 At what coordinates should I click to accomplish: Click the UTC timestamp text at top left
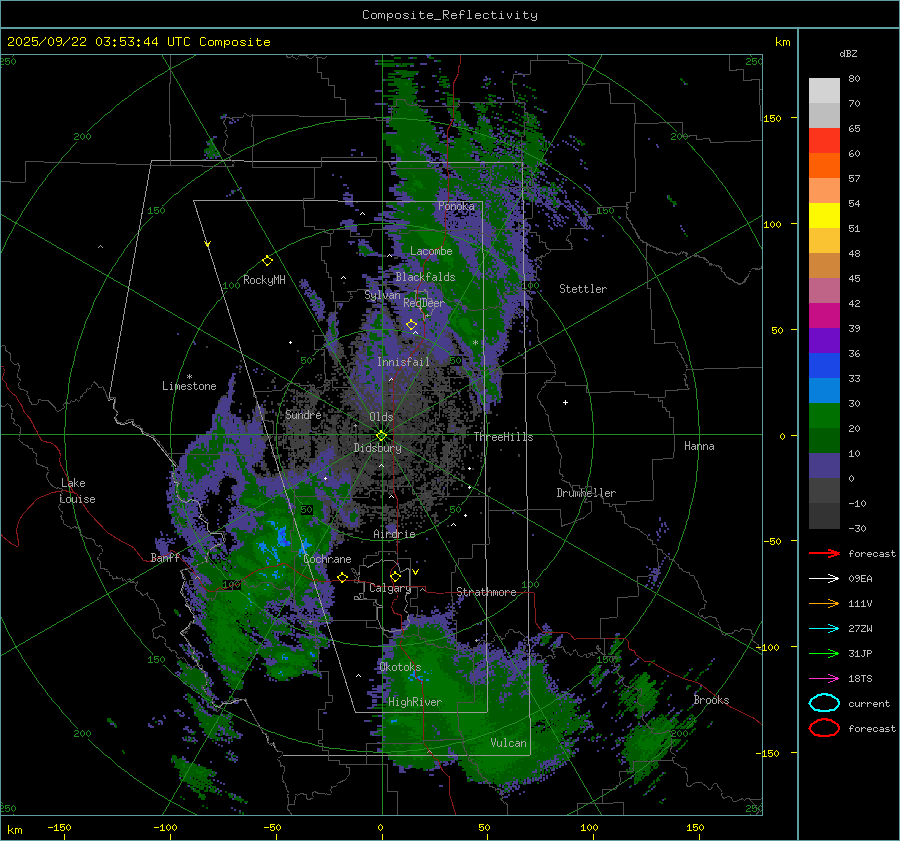tap(139, 42)
